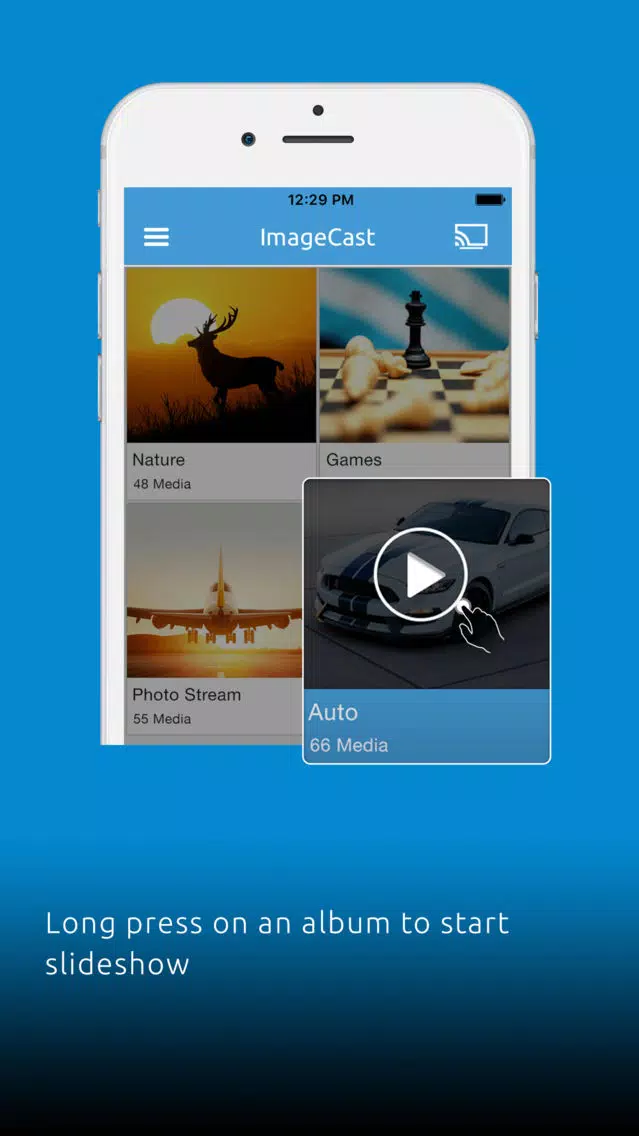Screen dimensions: 639x1136
Task: Start slideshow with the play button
Action: pyautogui.click(x=421, y=575)
